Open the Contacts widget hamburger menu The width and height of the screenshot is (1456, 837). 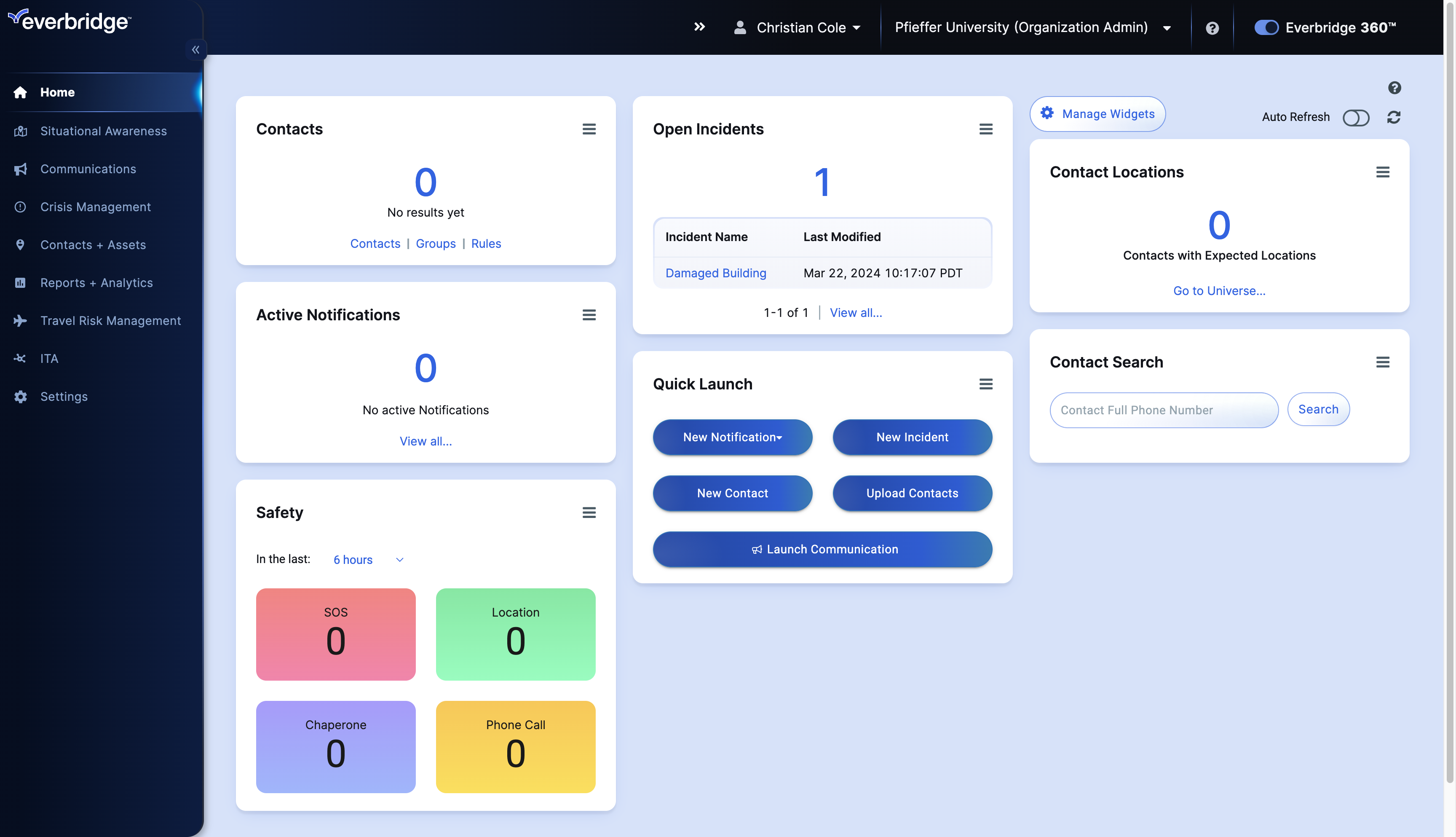[589, 129]
